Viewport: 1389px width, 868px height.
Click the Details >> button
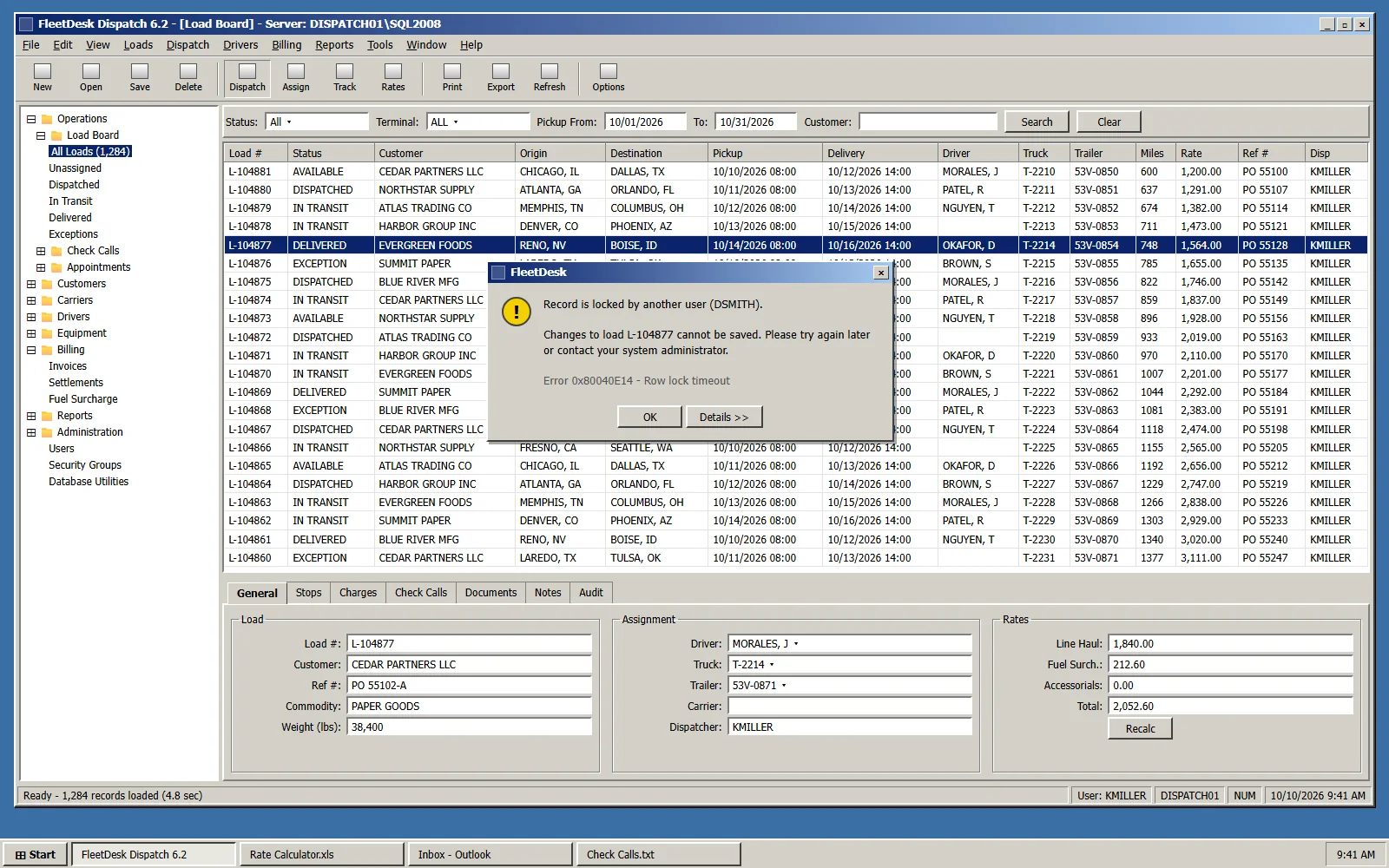(724, 418)
